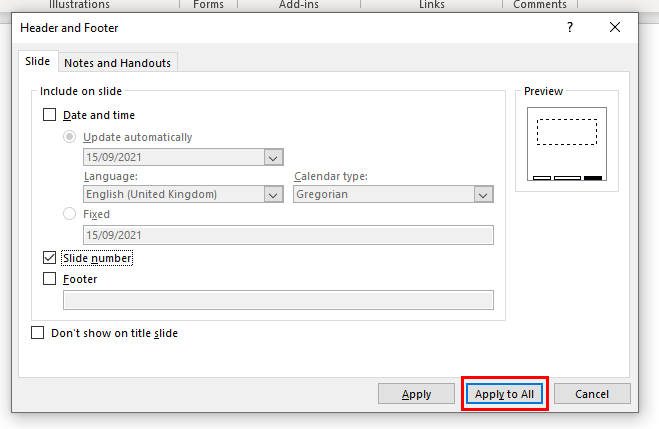The image size is (659, 429).
Task: Click the Apply button
Action: pos(416,394)
